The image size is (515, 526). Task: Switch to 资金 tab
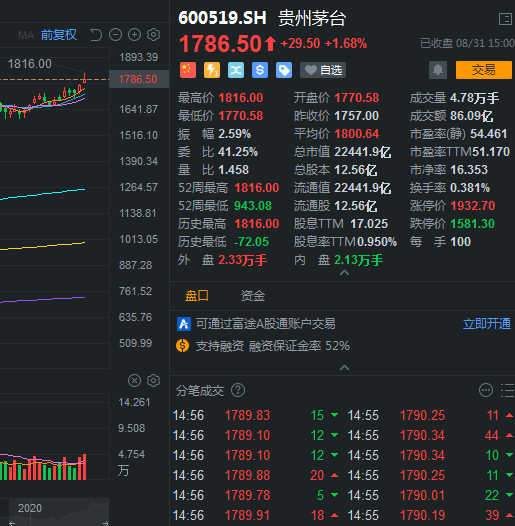click(x=253, y=296)
